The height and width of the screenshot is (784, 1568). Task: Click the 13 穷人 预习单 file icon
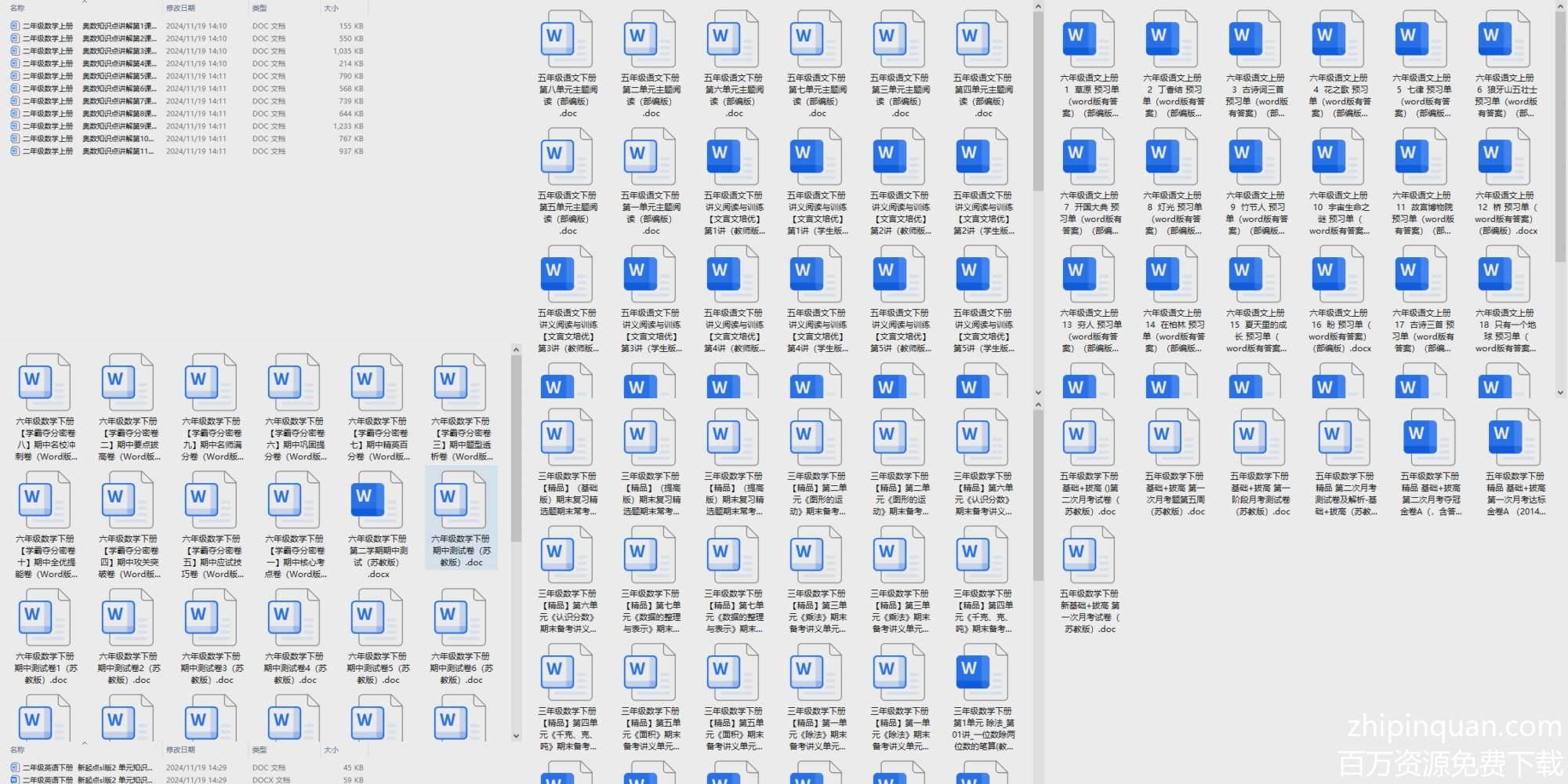1089,274
